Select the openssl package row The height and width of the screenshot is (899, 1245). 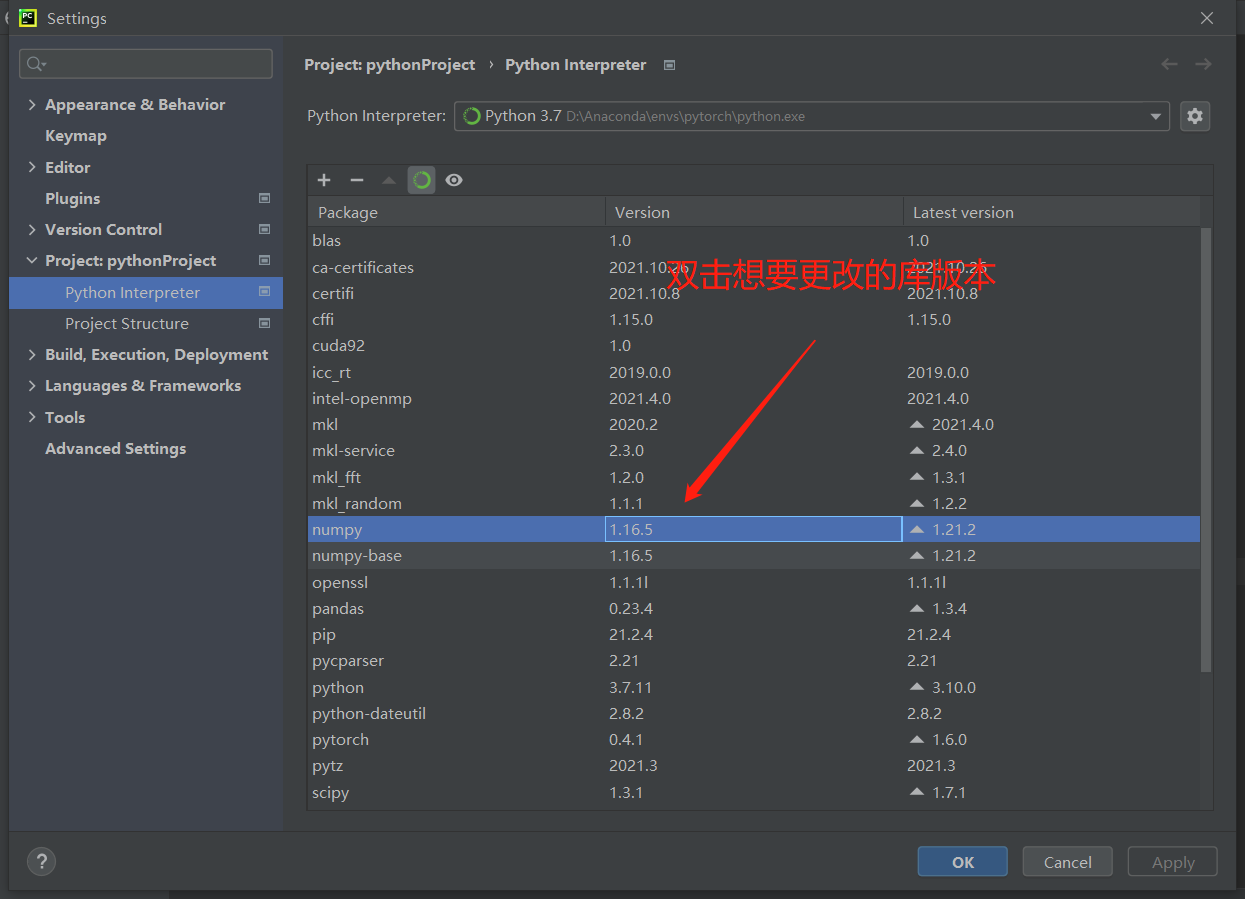754,582
